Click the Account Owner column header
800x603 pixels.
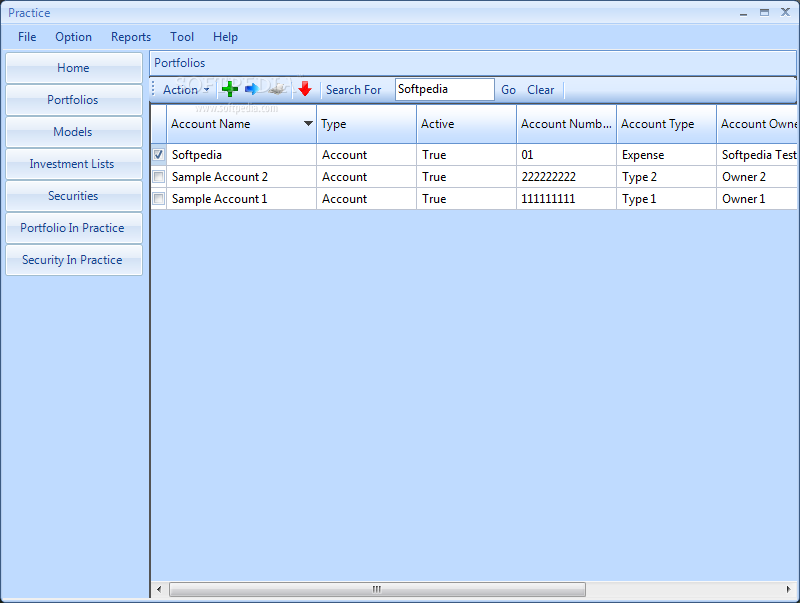757,124
